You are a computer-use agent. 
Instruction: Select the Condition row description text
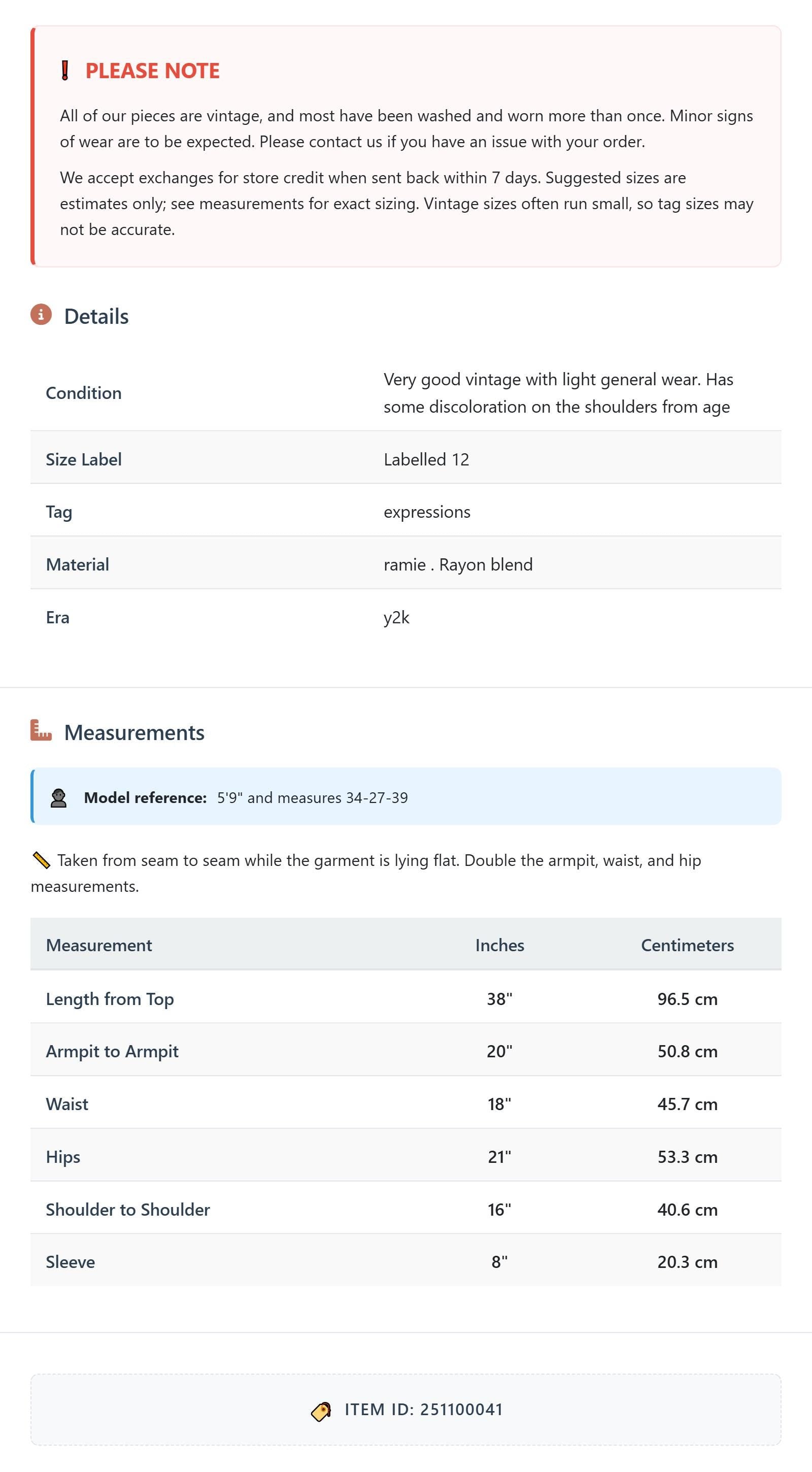click(558, 393)
